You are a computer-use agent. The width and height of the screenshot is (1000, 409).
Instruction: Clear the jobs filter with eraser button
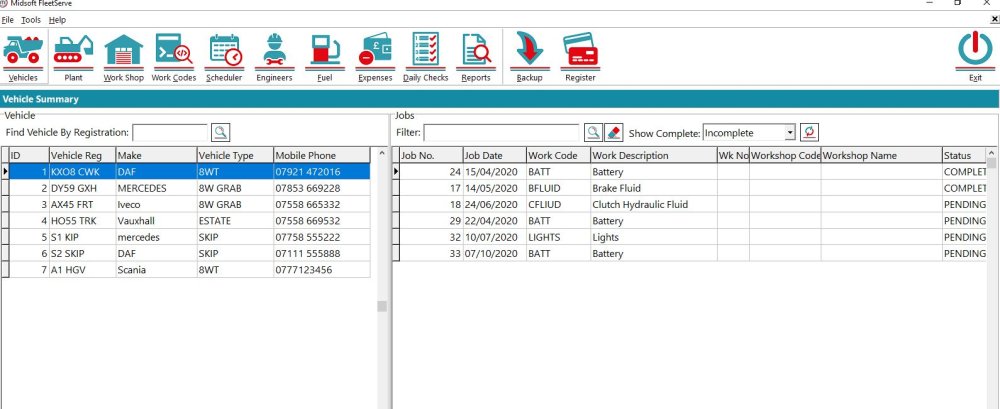point(614,132)
